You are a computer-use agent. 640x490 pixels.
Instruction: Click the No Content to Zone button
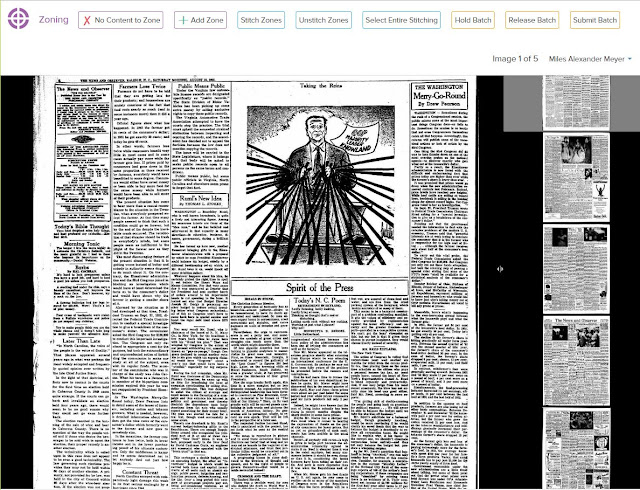point(121,20)
